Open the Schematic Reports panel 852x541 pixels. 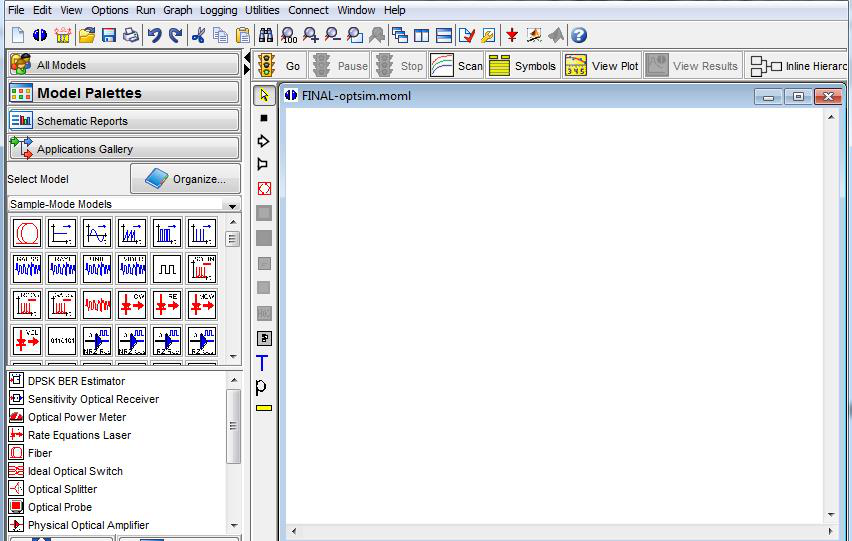click(124, 121)
